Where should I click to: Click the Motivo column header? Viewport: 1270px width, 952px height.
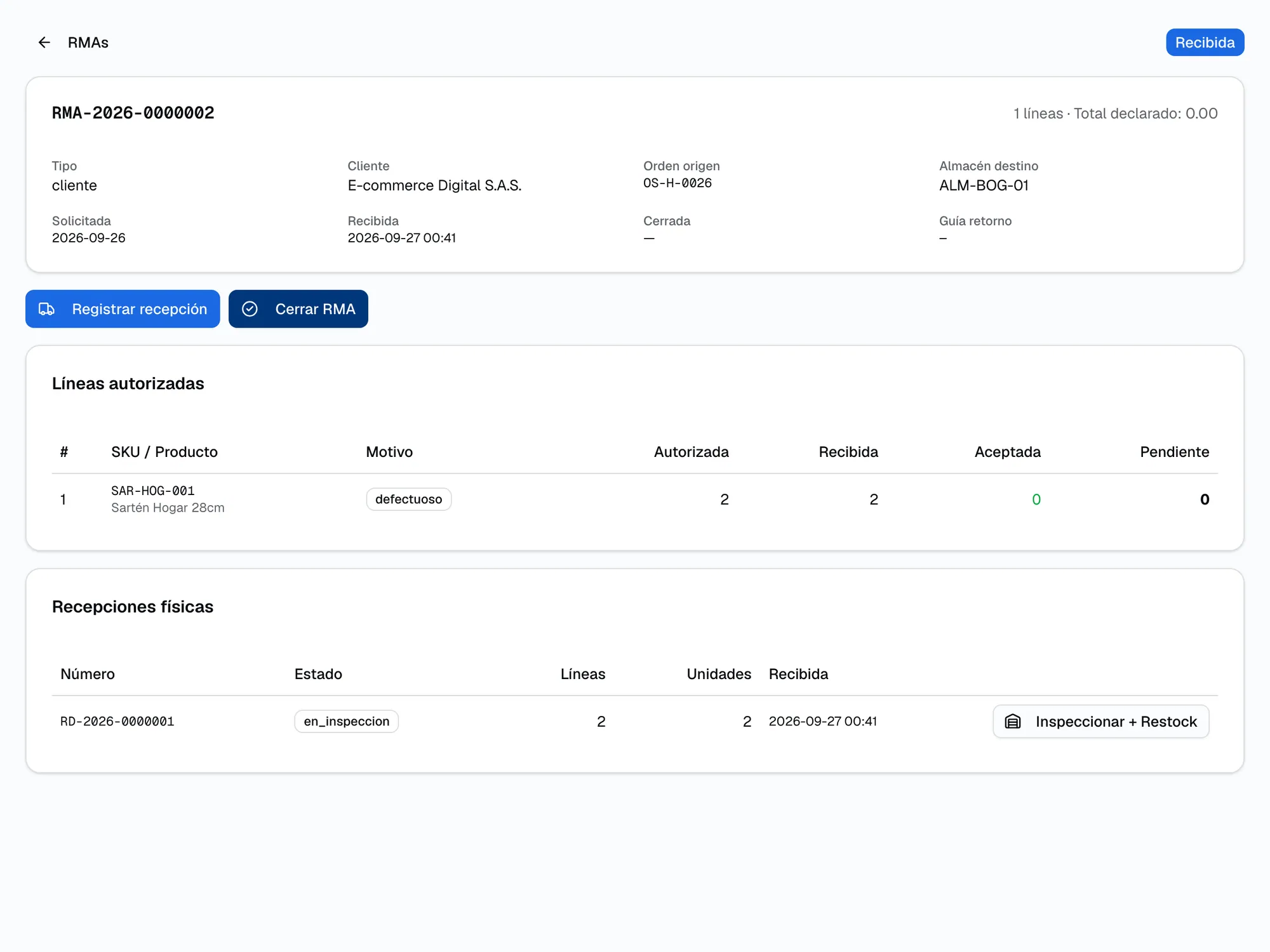pos(389,452)
